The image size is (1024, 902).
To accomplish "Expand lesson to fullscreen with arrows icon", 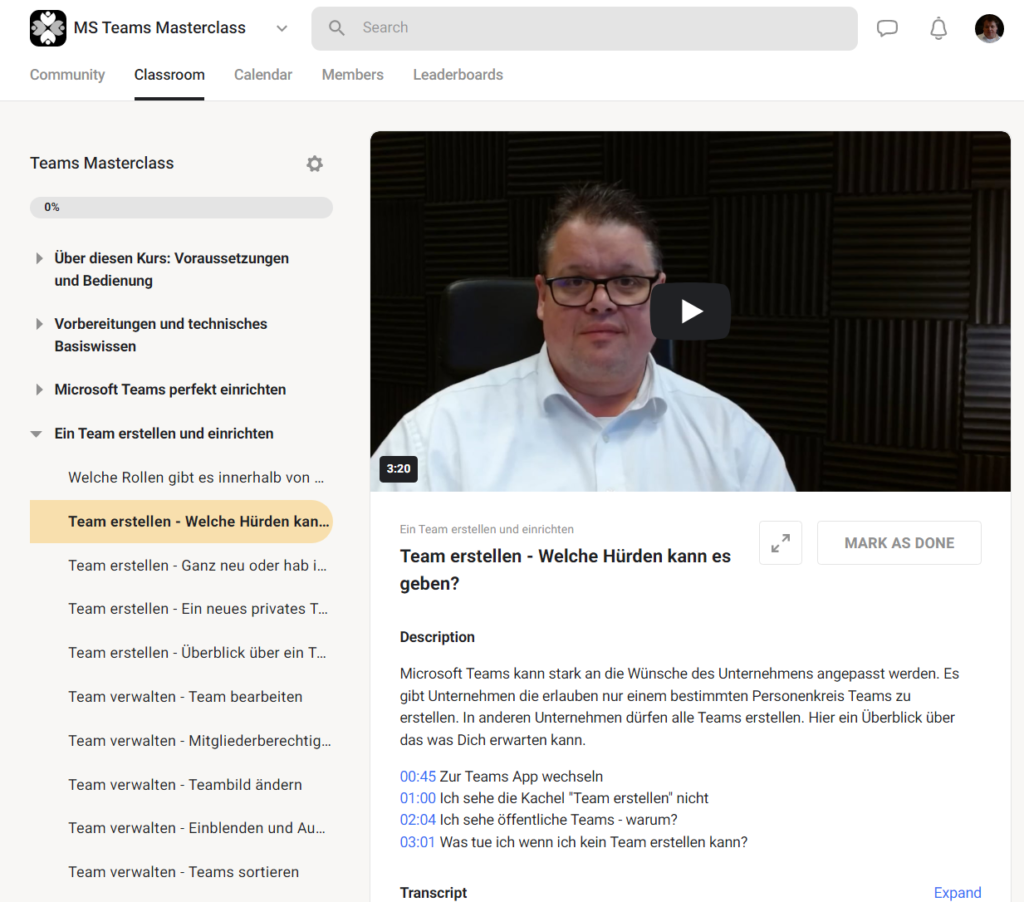I will click(780, 543).
